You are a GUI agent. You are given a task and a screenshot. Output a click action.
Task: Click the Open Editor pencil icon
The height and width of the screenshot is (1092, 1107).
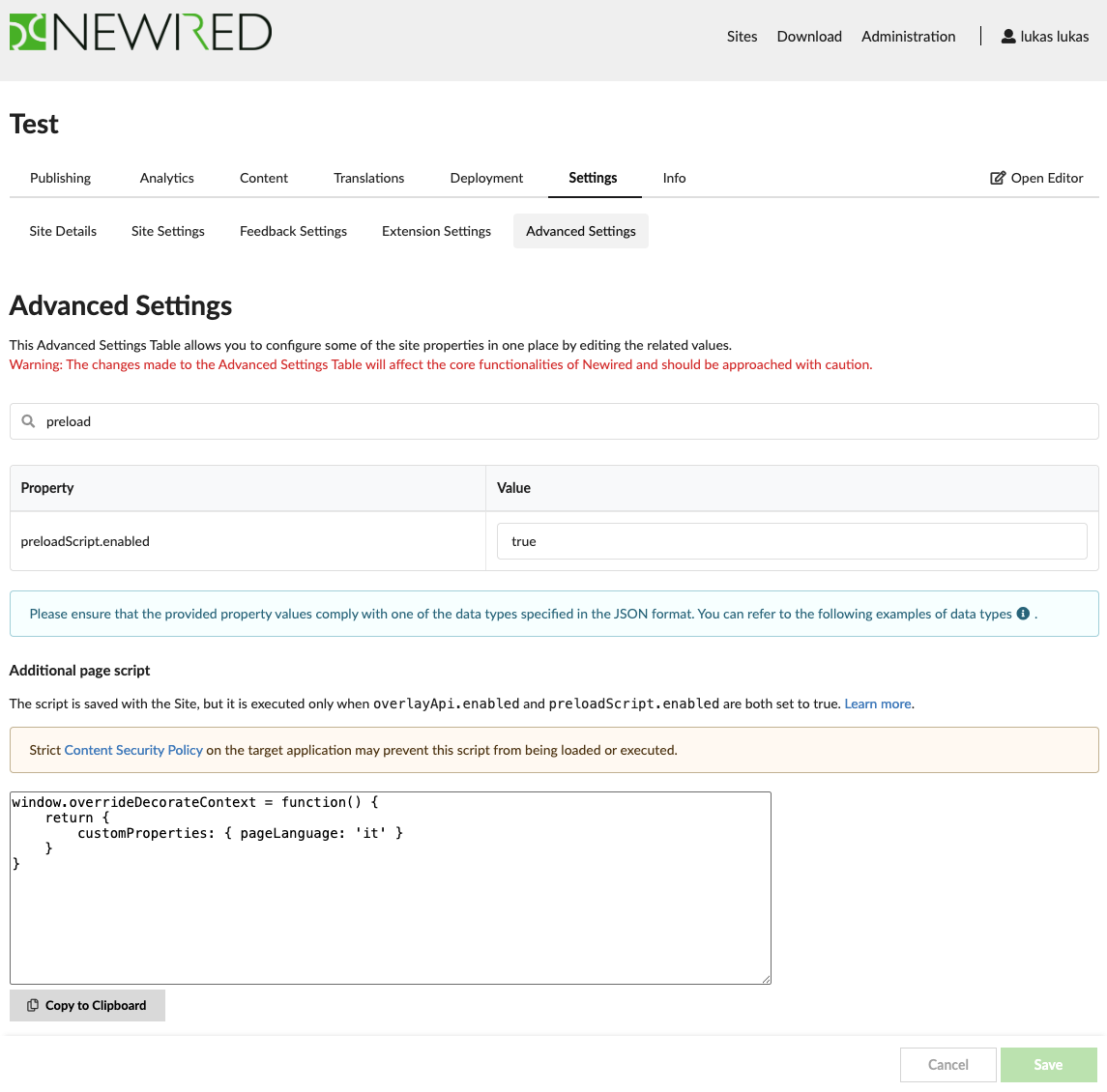pos(998,178)
